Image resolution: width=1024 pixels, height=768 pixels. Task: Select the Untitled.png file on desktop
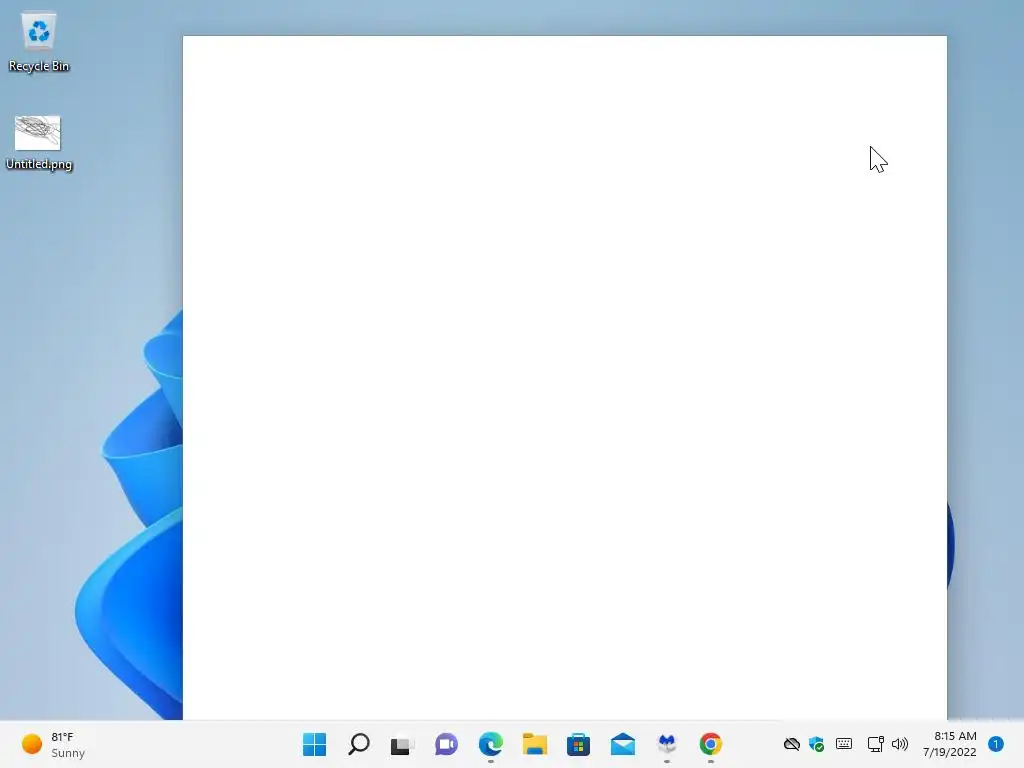click(x=39, y=143)
